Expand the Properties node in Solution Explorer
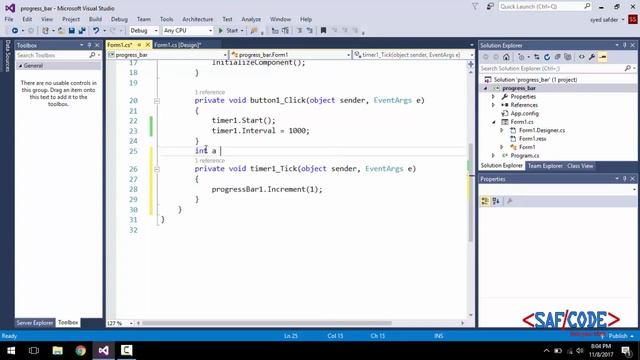Image resolution: width=640 pixels, height=360 pixels. click(x=493, y=97)
